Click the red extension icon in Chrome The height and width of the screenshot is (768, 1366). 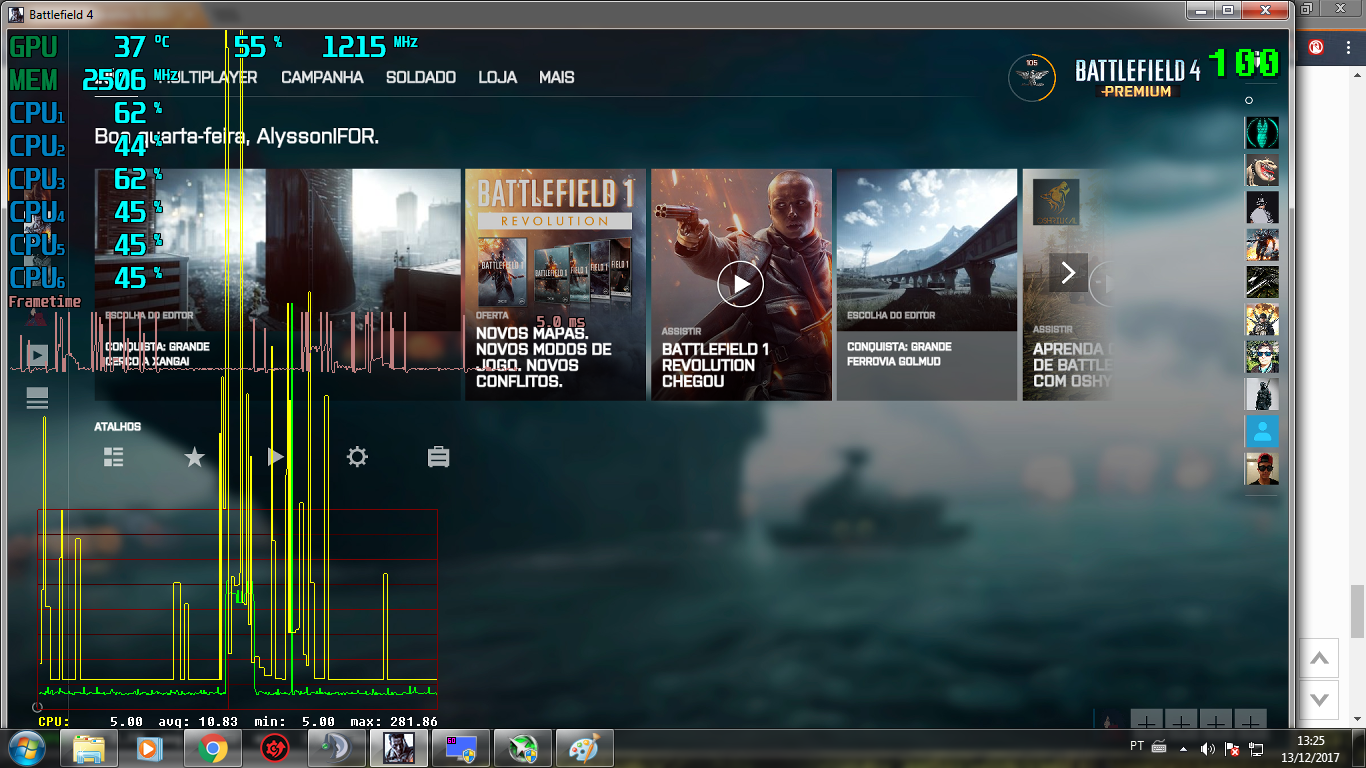click(x=1316, y=47)
